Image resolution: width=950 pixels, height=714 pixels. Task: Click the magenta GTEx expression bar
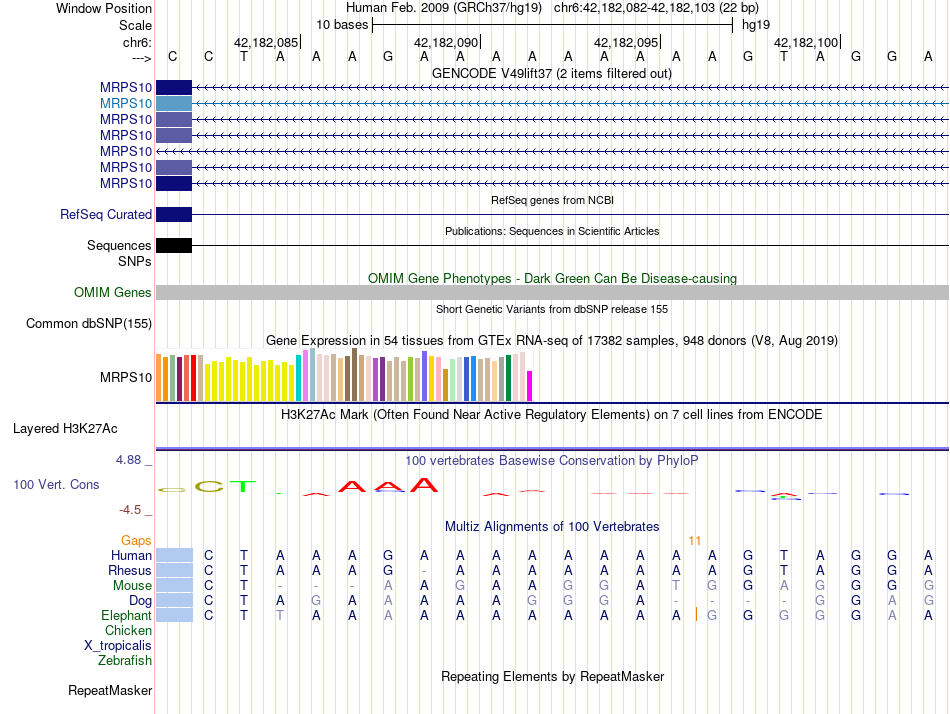530,386
